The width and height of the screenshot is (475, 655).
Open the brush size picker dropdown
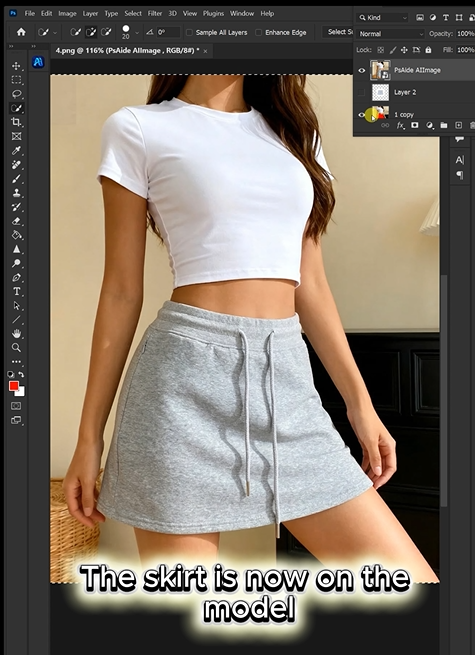137,33
